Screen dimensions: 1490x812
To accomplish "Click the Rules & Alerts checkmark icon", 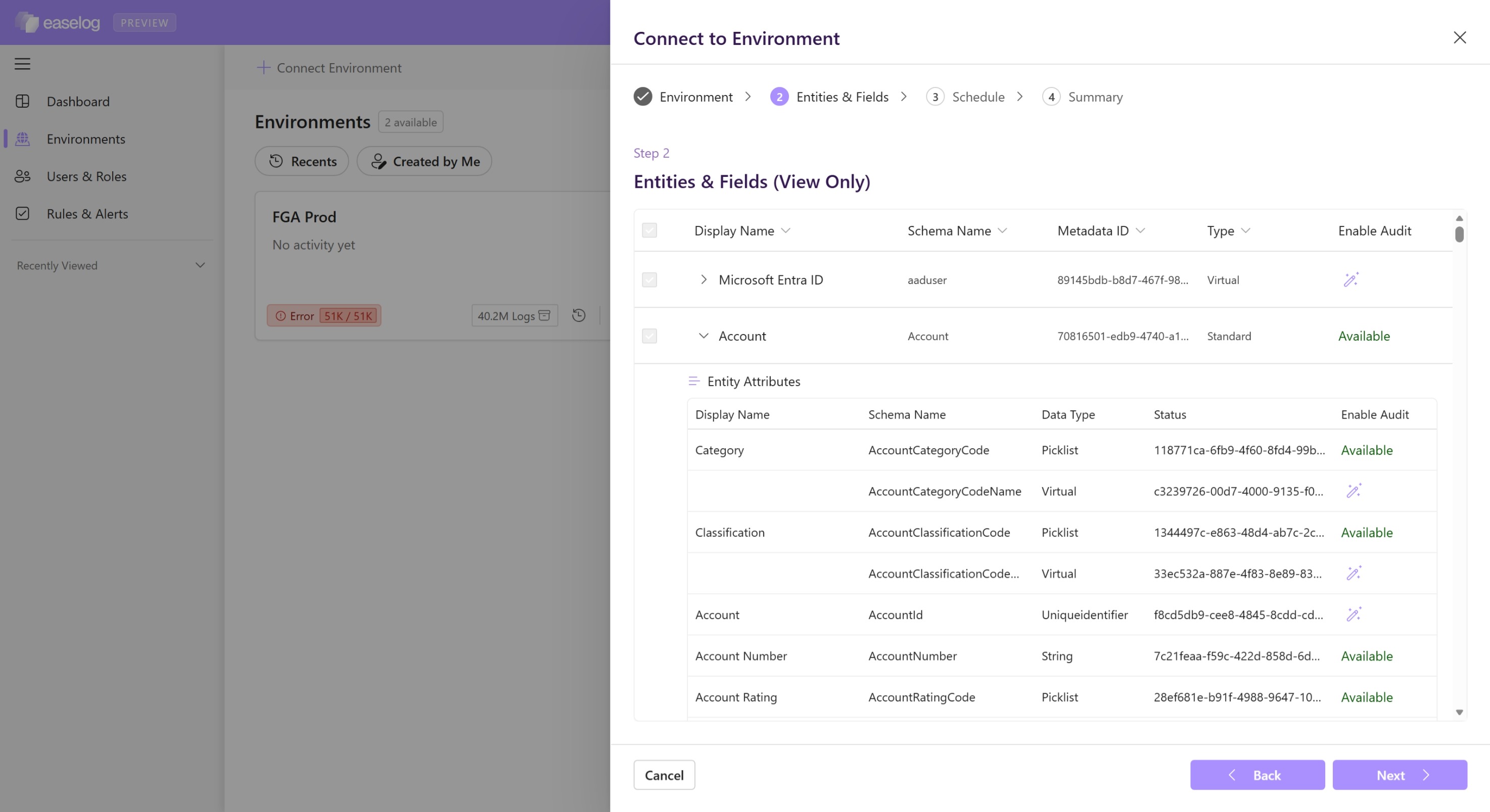I will (22, 213).
